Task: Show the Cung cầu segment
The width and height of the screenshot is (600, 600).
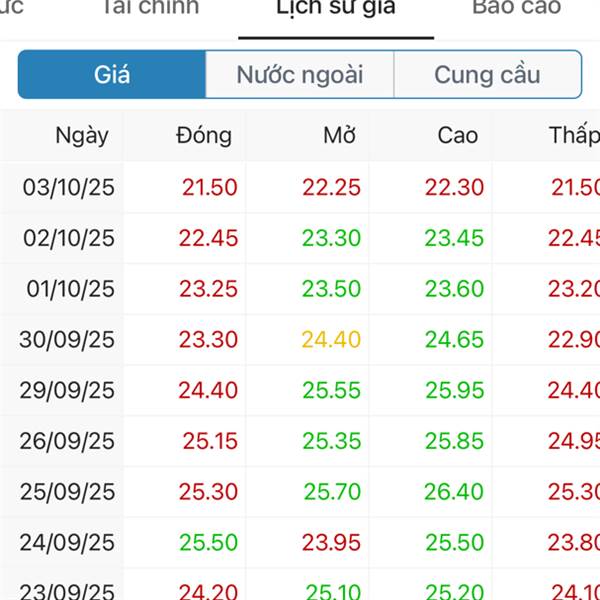Action: [x=487, y=75]
